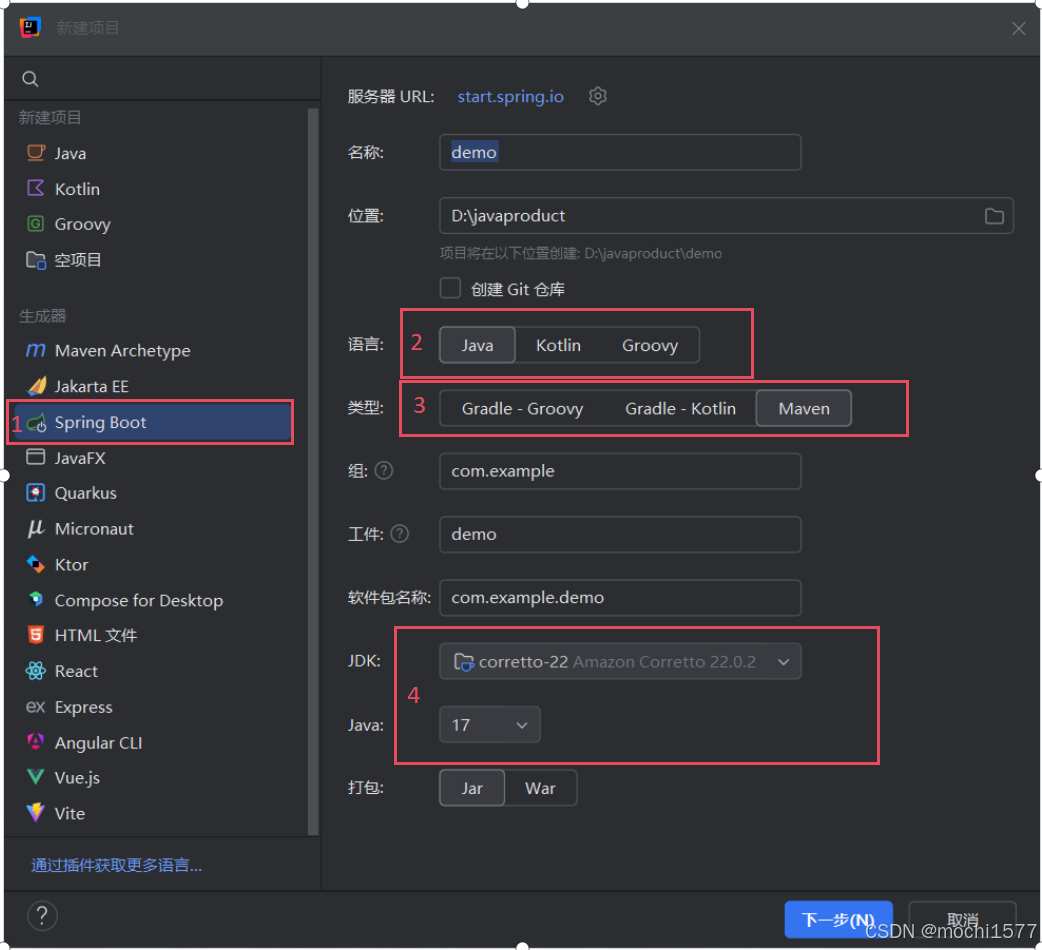Click the Compose for Desktop icon

click(36, 599)
